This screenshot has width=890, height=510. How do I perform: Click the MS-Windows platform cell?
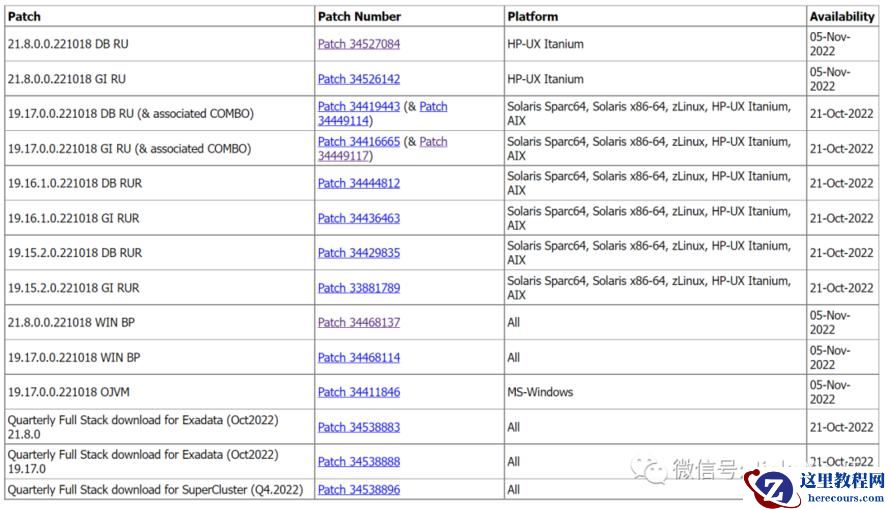coord(655,392)
